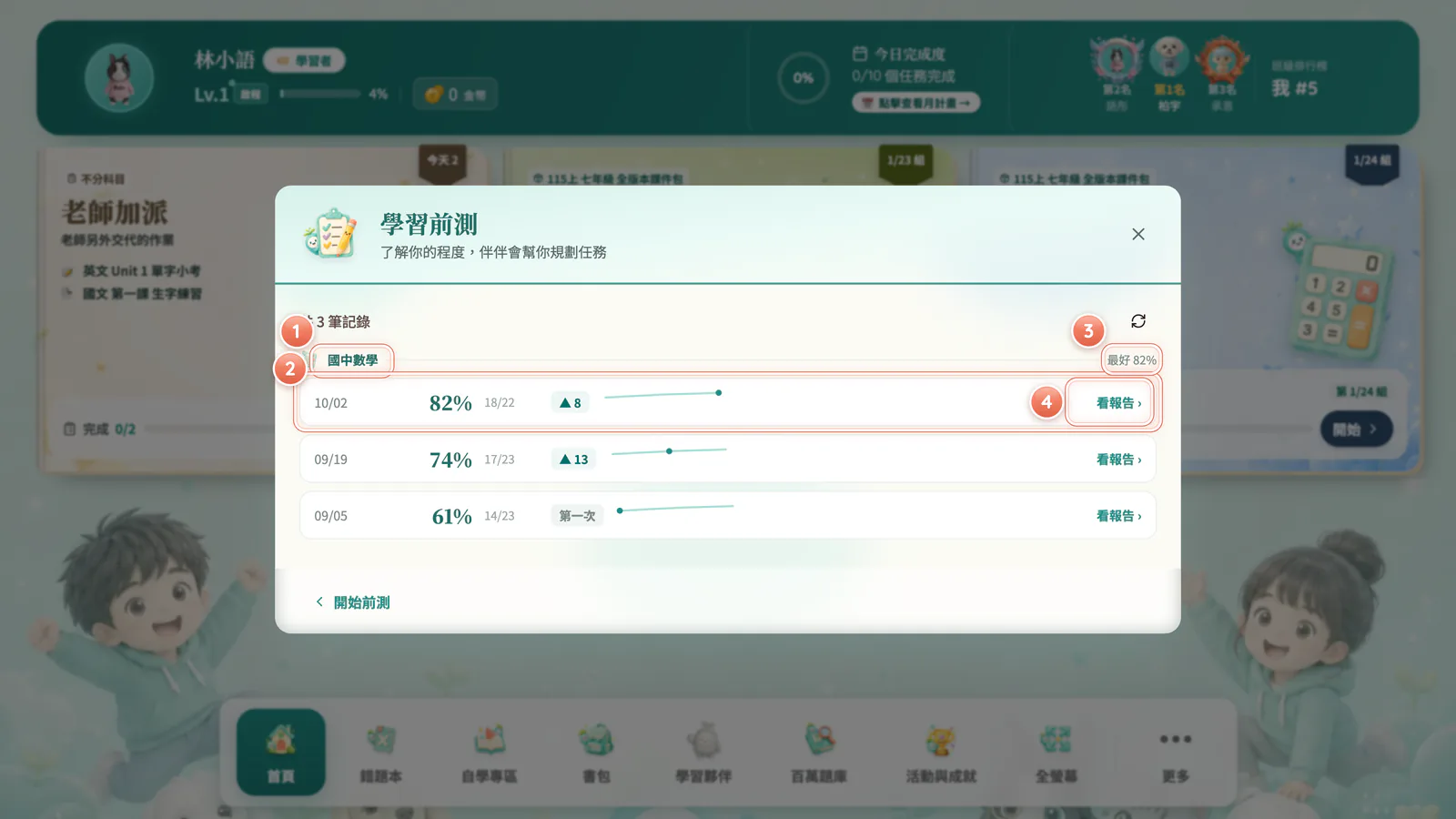Click the 完成 0/2 progress indicator

(100, 429)
